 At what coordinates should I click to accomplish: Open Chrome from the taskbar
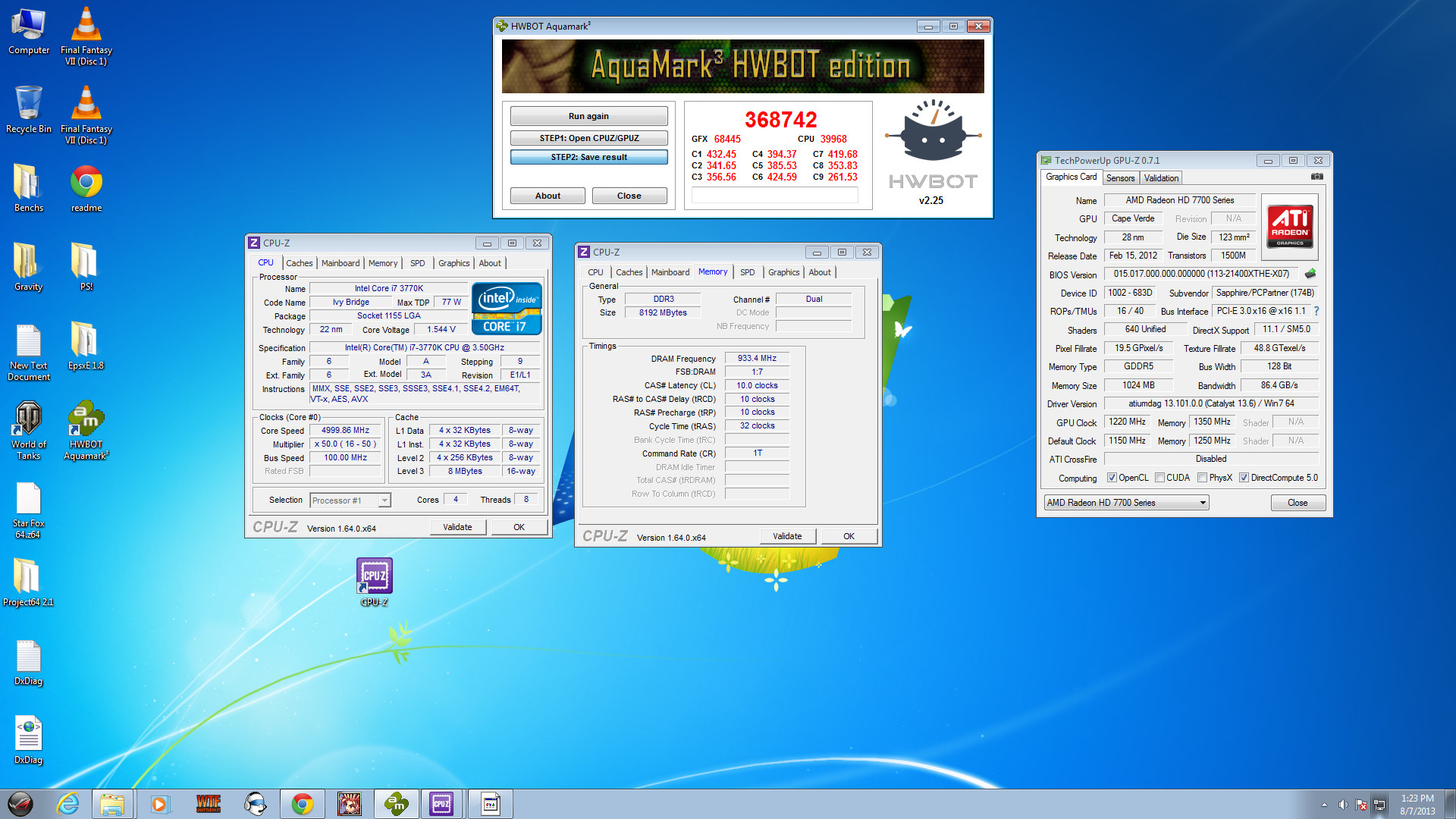point(303,804)
